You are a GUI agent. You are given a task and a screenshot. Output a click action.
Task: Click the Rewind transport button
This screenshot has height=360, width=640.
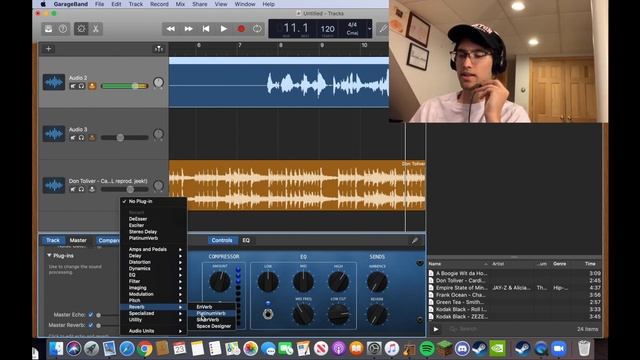coord(171,29)
